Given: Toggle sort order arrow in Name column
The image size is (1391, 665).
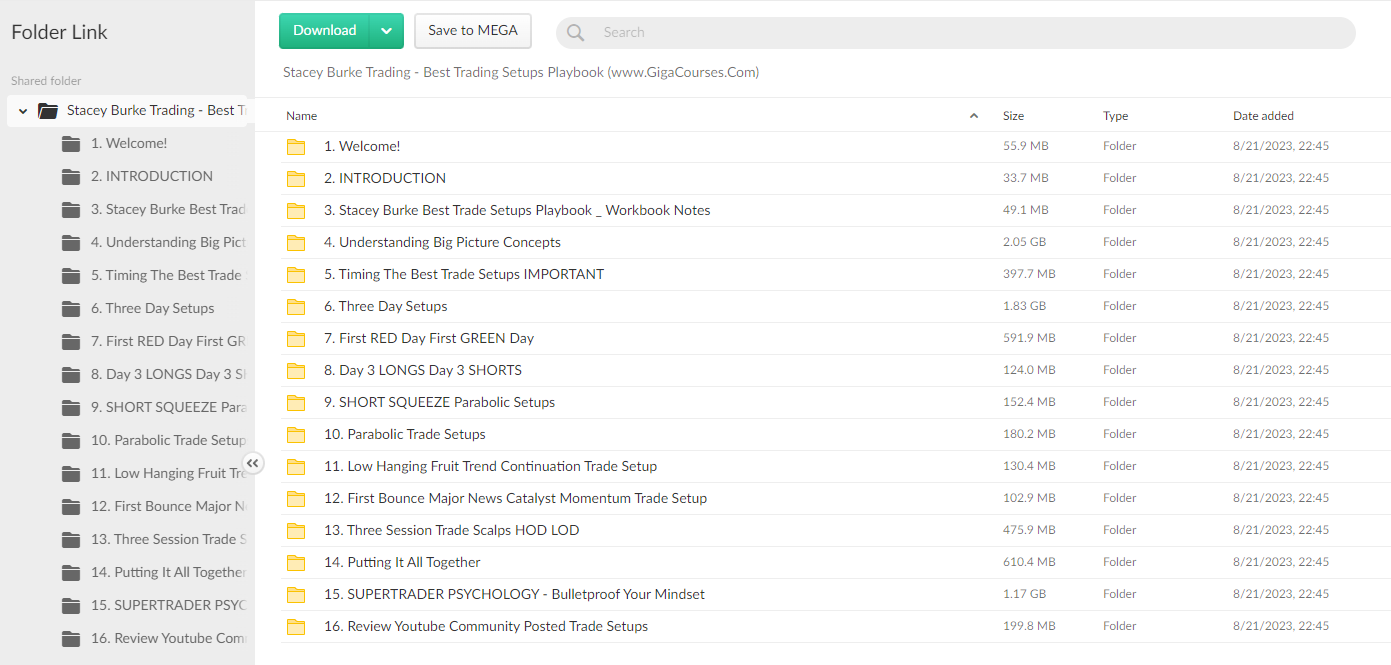Looking at the screenshot, I should point(974,116).
